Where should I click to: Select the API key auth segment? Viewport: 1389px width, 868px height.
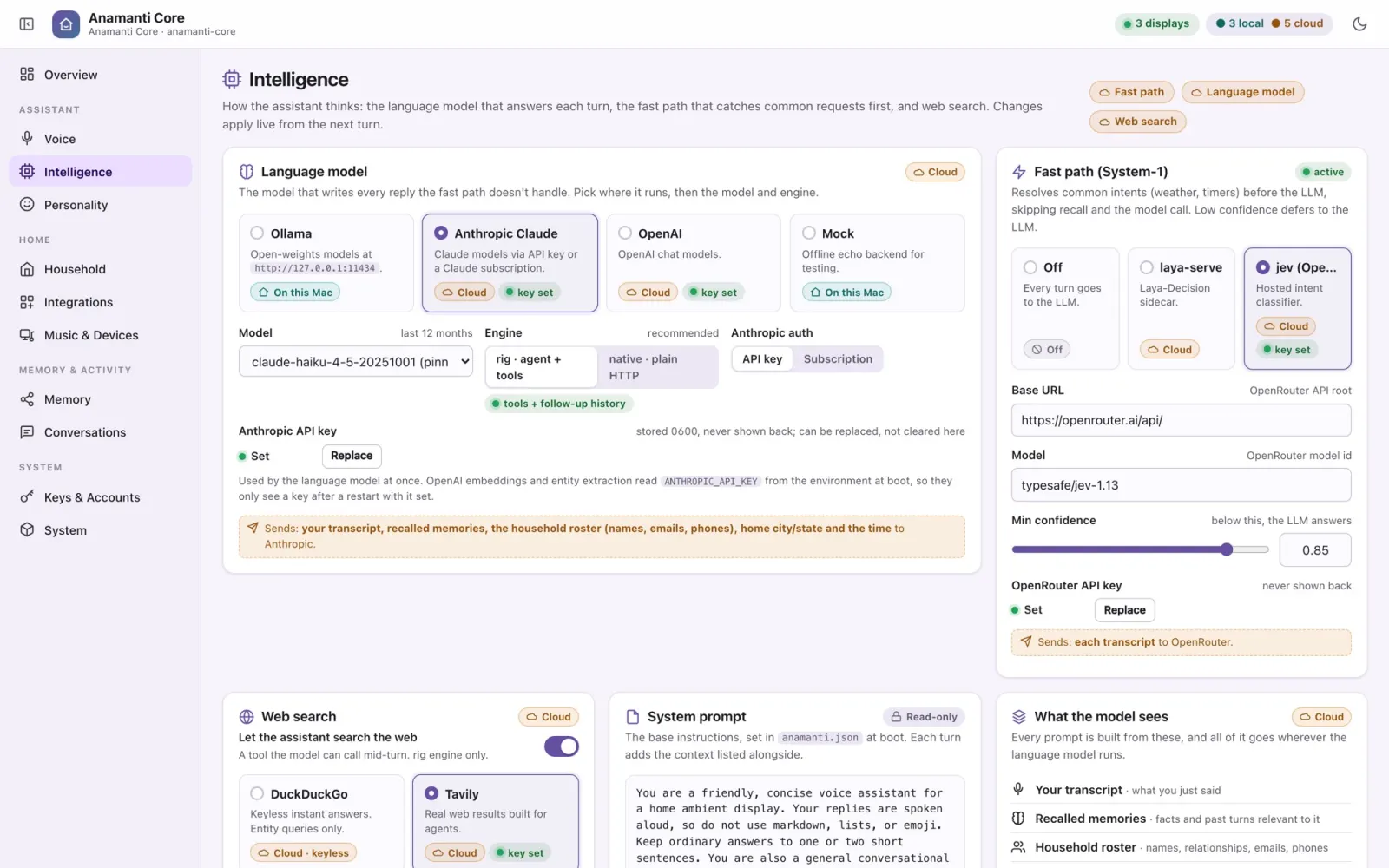tap(762, 359)
